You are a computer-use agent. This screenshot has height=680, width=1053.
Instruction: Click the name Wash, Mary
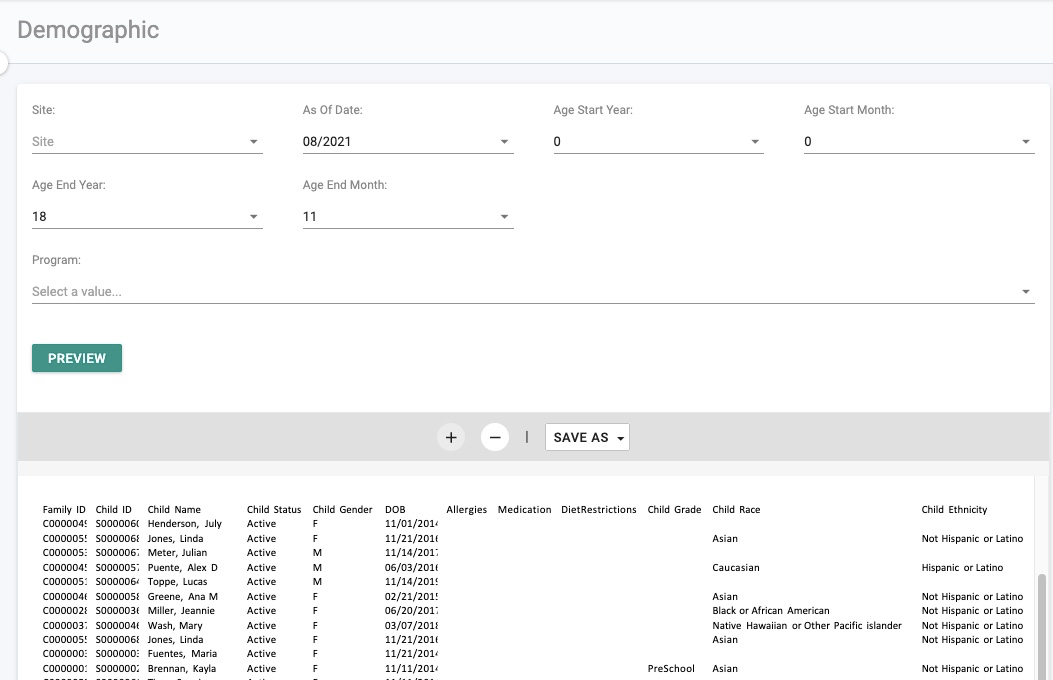175,625
